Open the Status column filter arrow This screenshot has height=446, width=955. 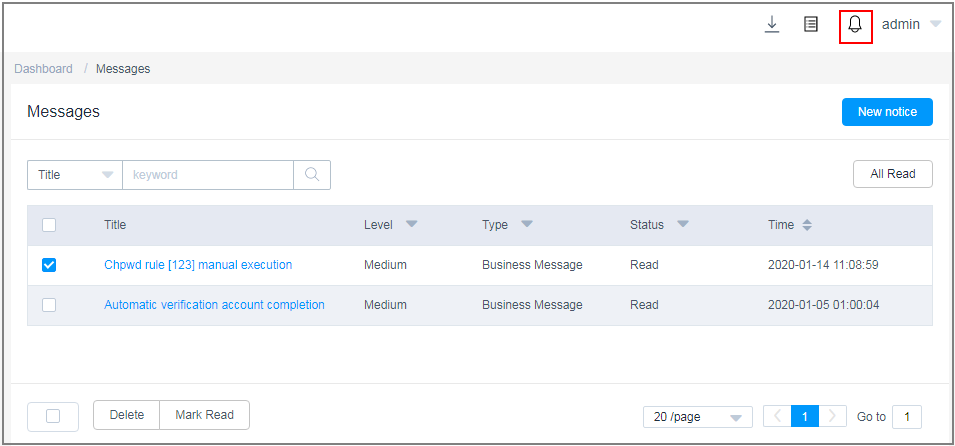683,224
